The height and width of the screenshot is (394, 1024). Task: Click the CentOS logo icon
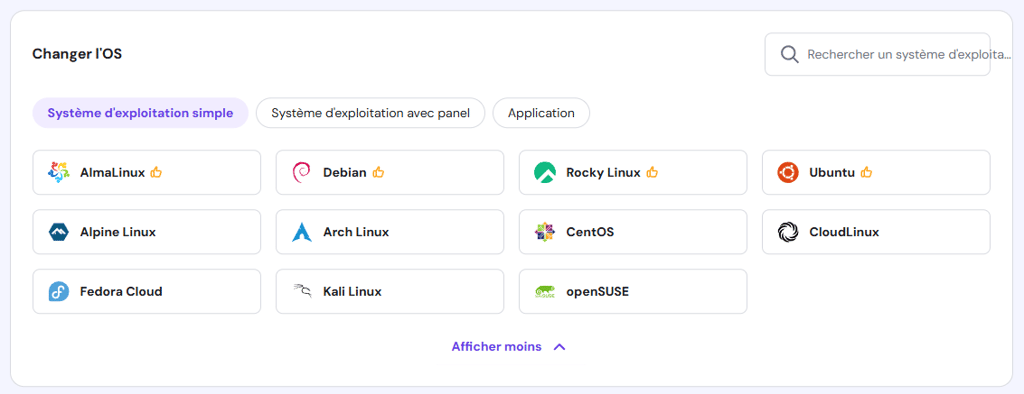[x=545, y=232]
